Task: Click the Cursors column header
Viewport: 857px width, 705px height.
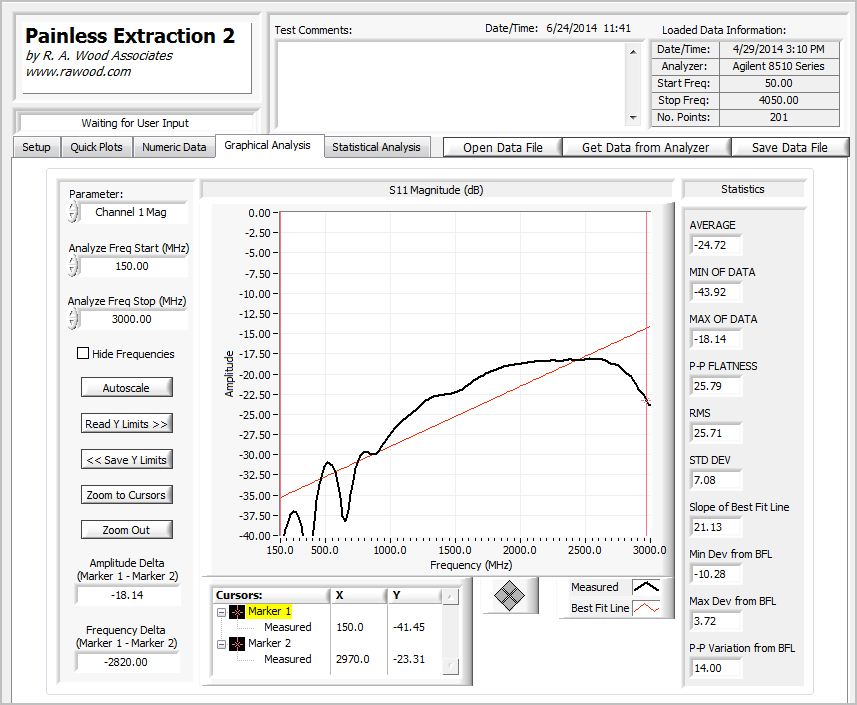Action: (272, 595)
